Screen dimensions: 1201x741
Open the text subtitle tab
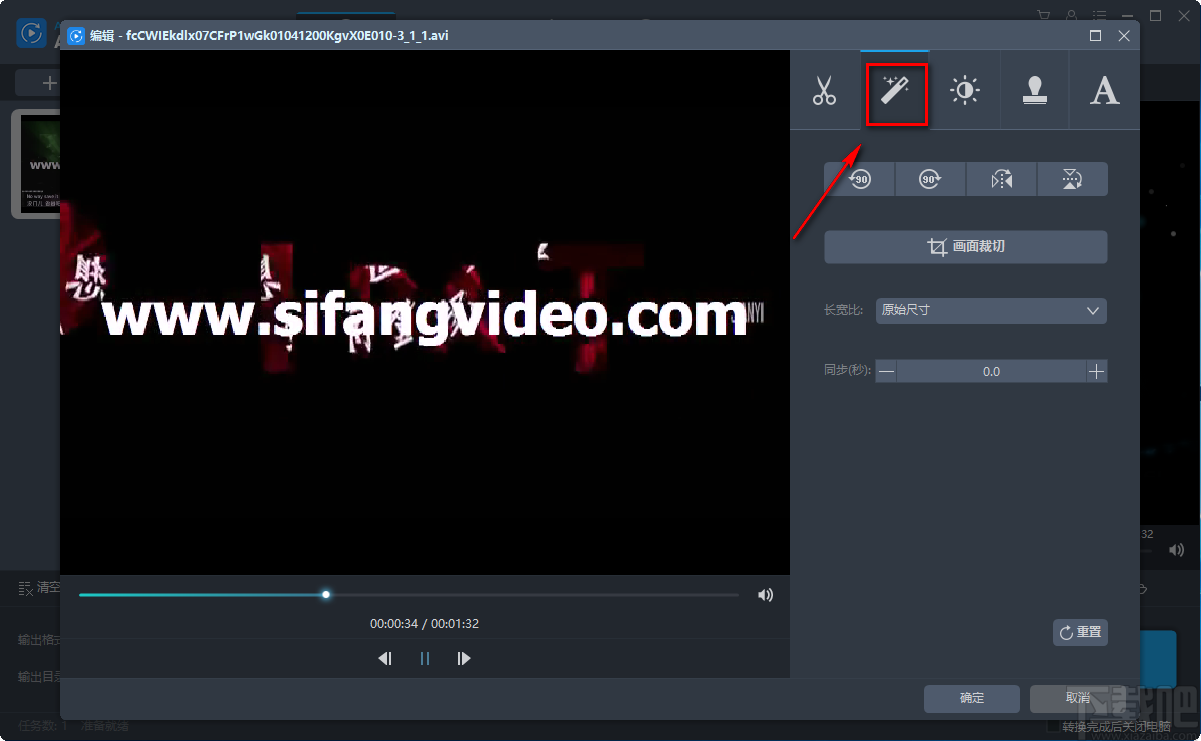[1104, 91]
